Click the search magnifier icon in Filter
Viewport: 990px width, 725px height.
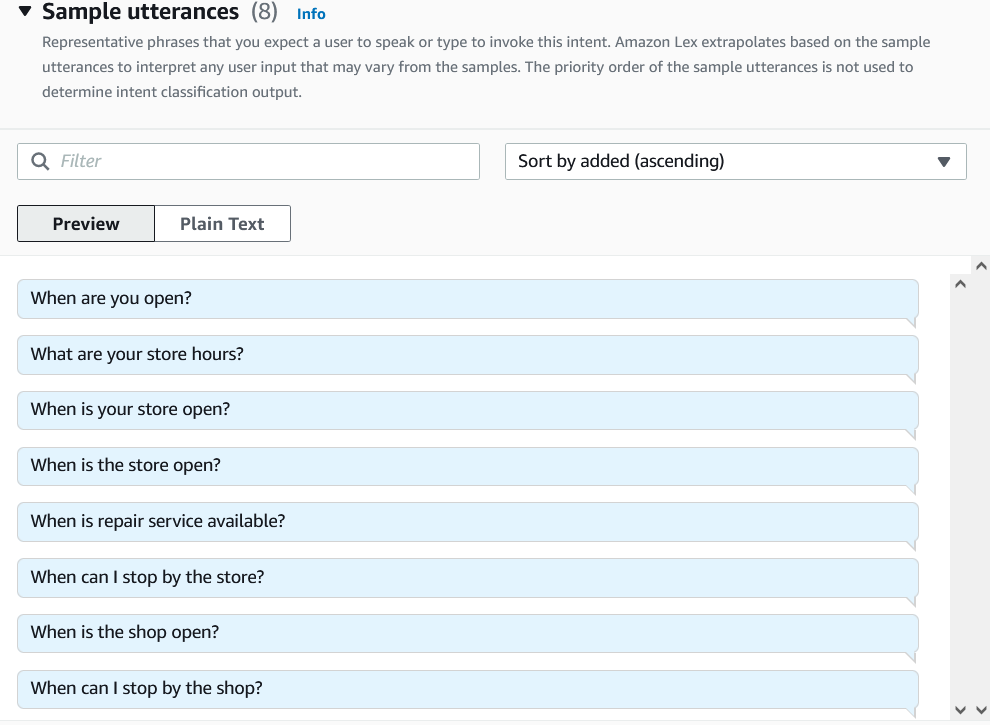(x=40, y=161)
